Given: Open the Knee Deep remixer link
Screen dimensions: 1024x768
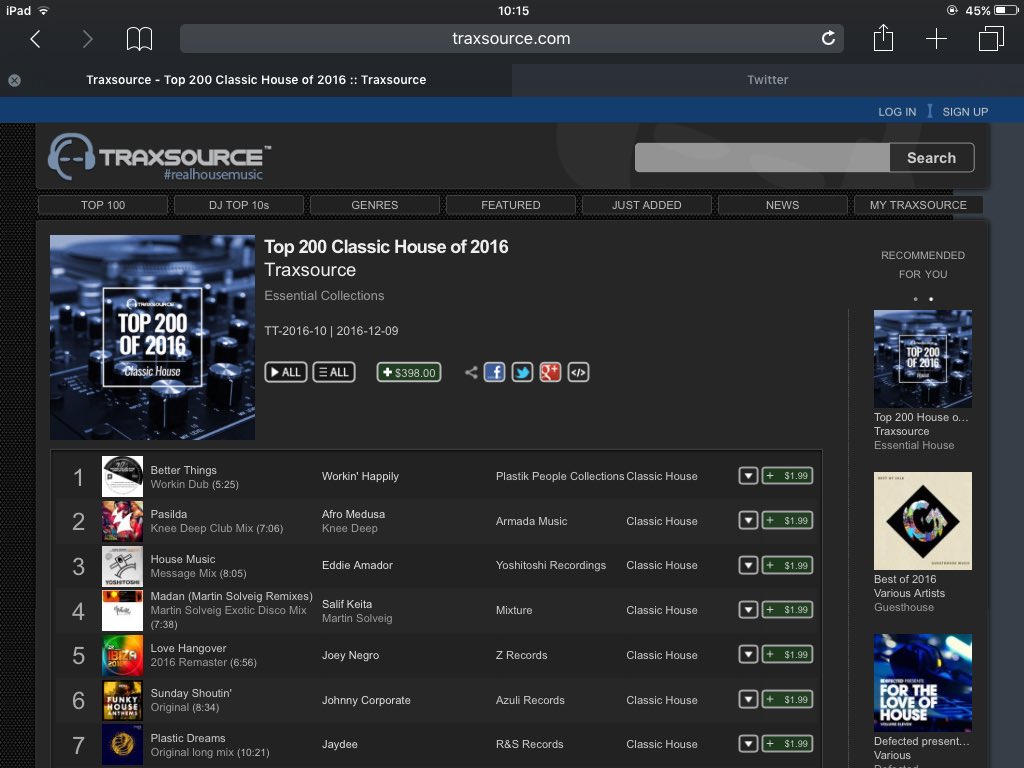Looking at the screenshot, I should 349,528.
